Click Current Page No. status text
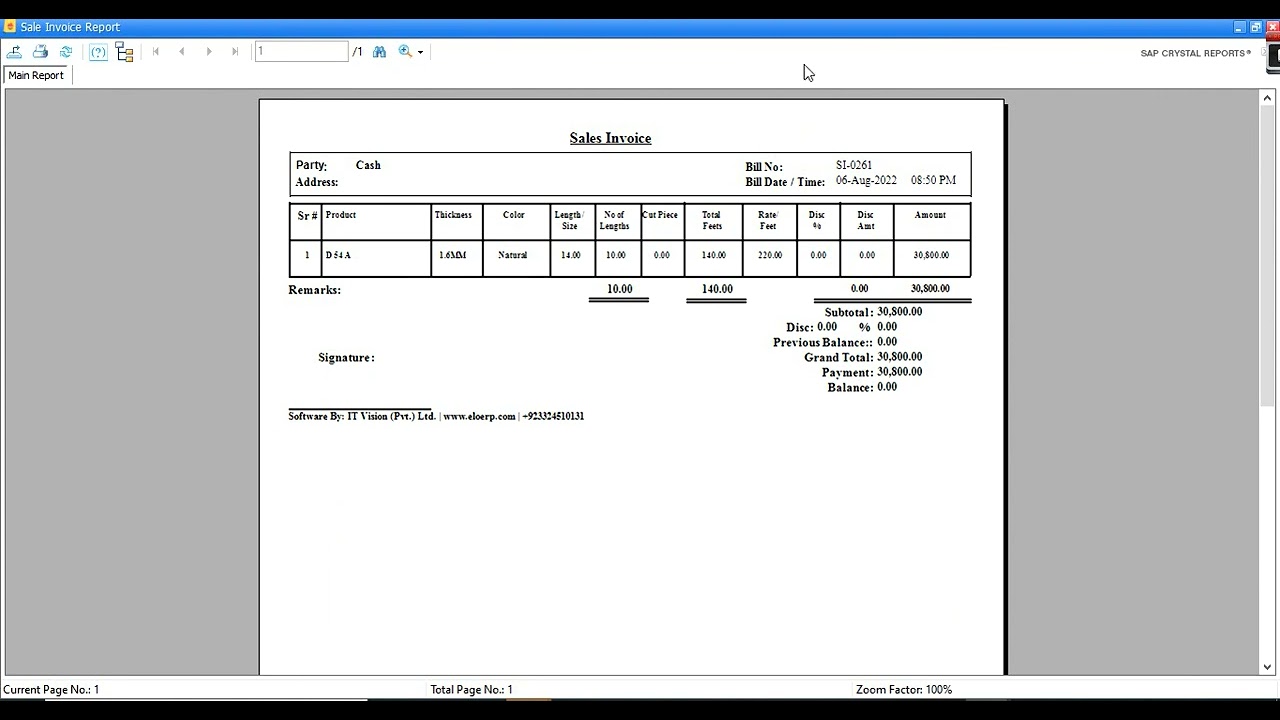 (x=51, y=689)
